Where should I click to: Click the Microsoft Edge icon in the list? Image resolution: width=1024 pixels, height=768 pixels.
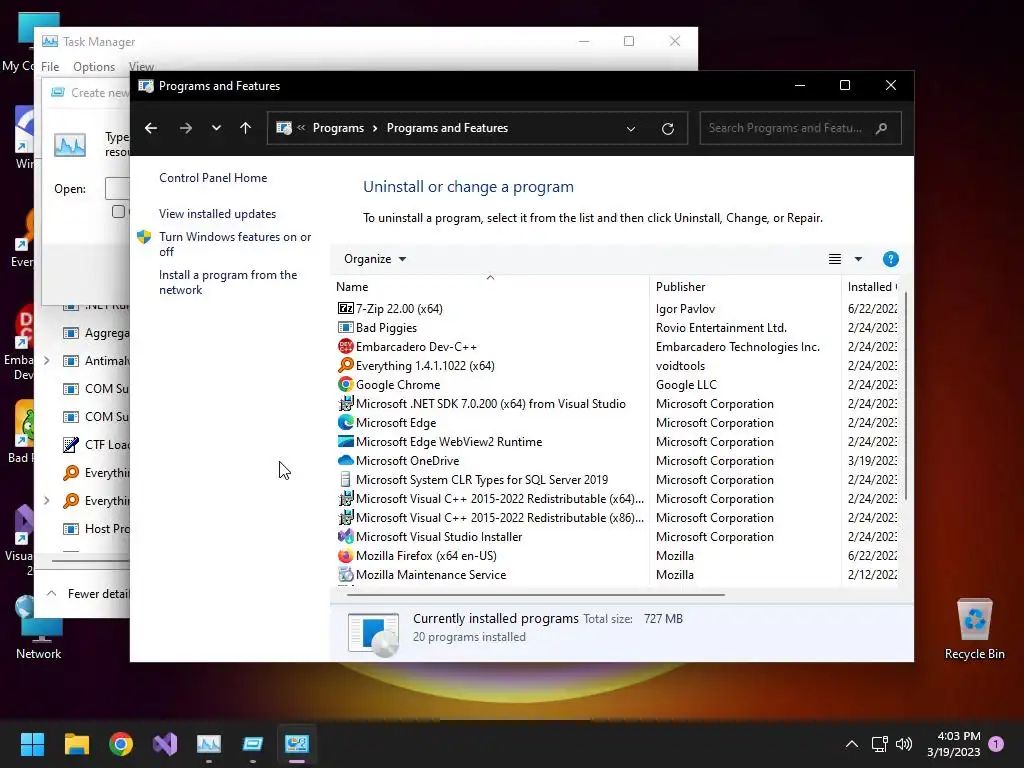(x=345, y=423)
